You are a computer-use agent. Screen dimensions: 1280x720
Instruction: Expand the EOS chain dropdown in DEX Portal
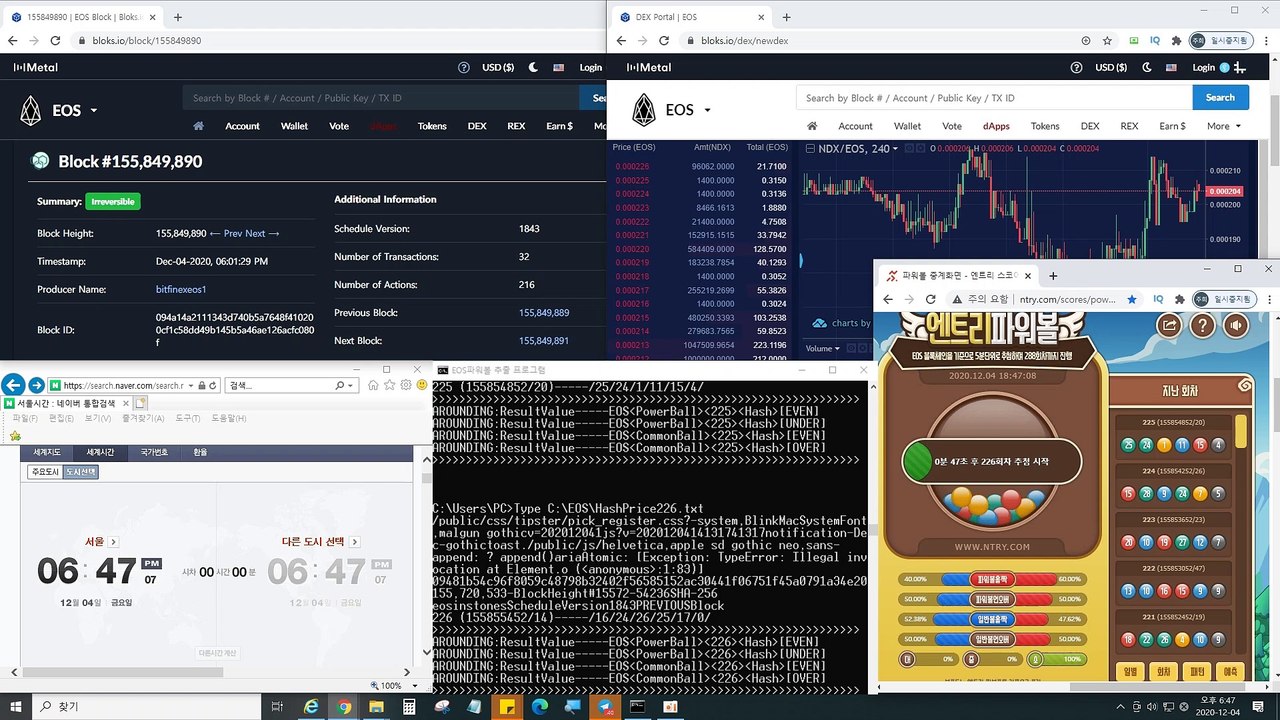point(707,110)
